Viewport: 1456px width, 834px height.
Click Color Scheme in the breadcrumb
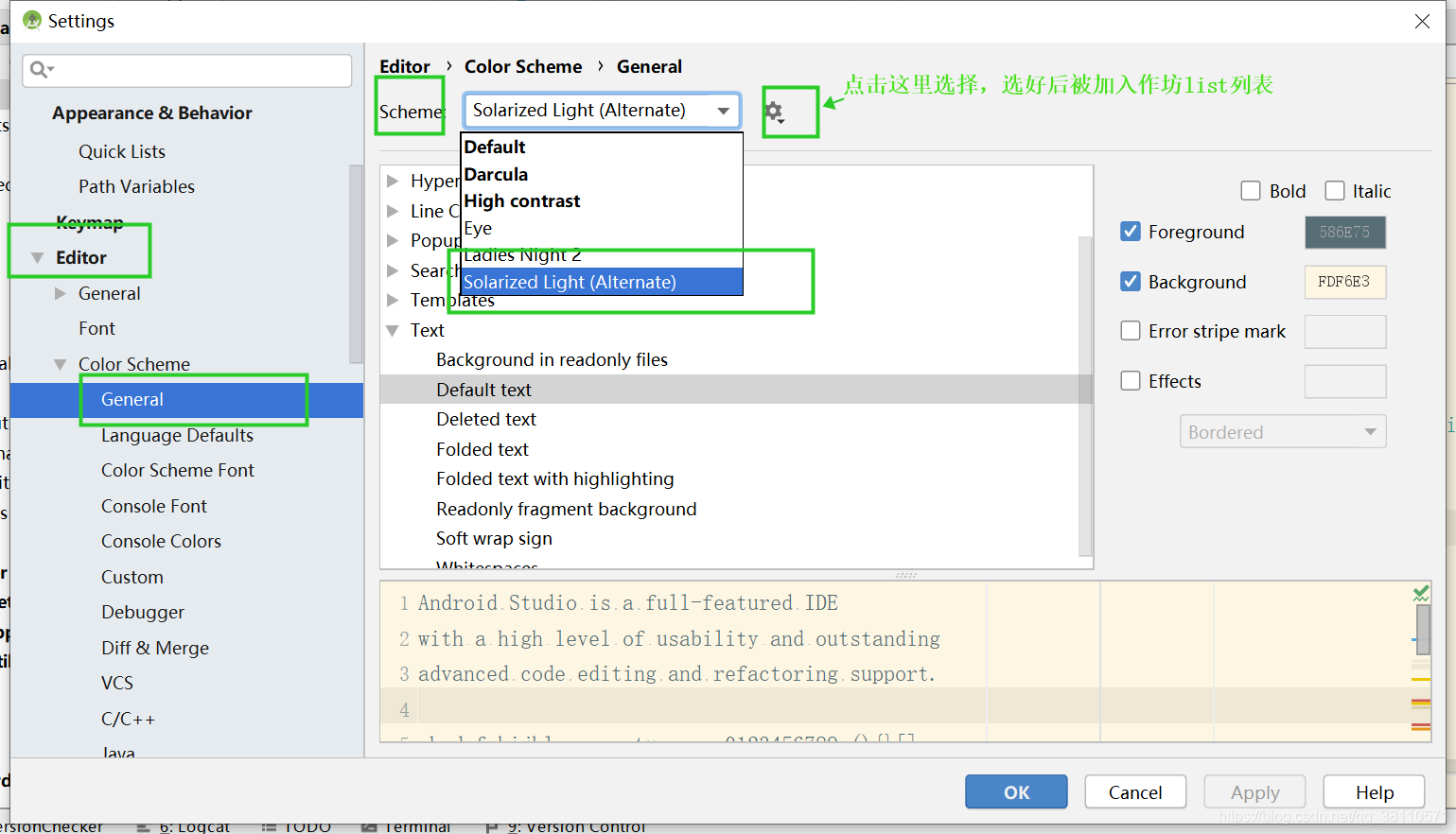click(523, 66)
